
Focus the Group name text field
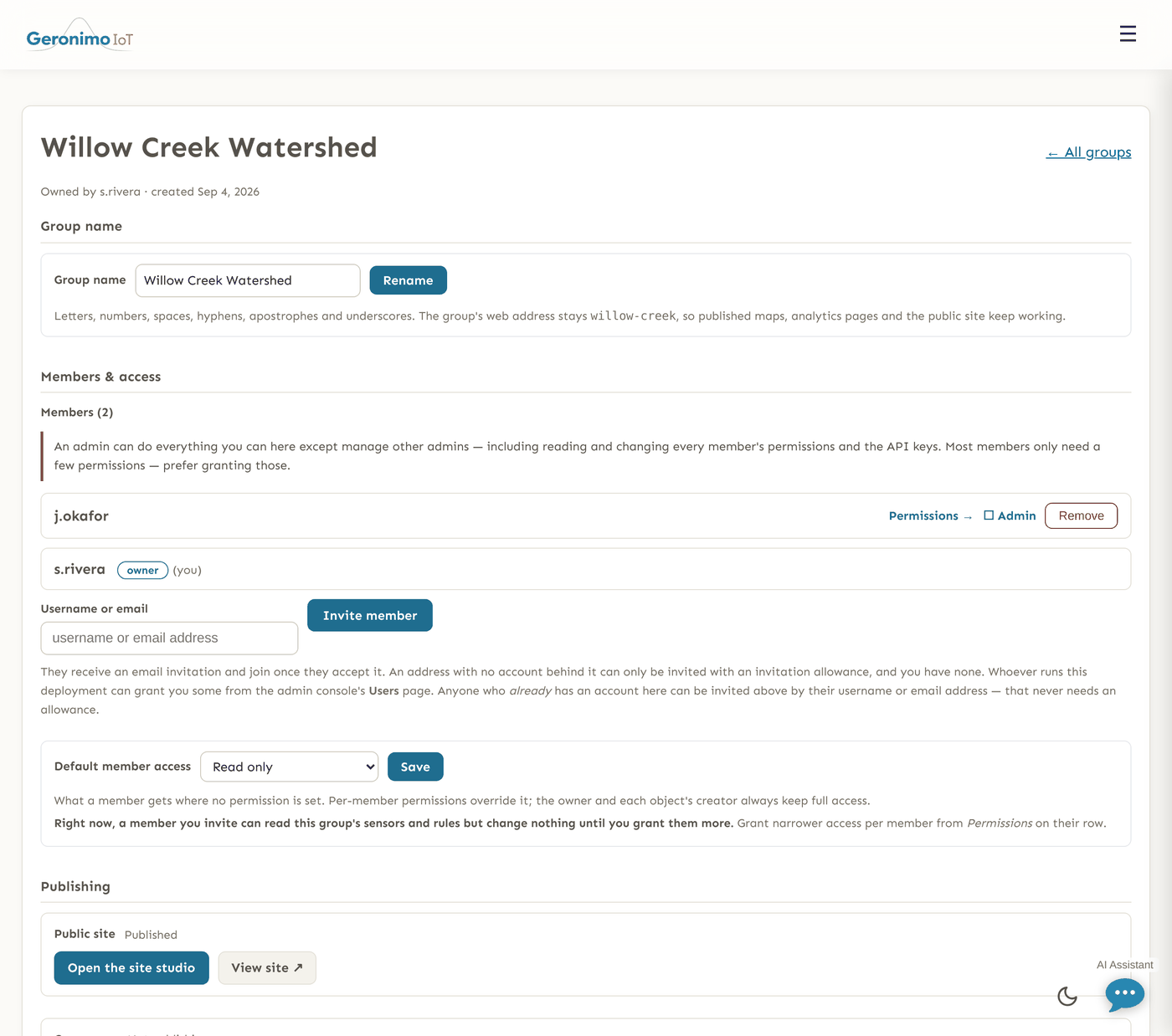[248, 280]
